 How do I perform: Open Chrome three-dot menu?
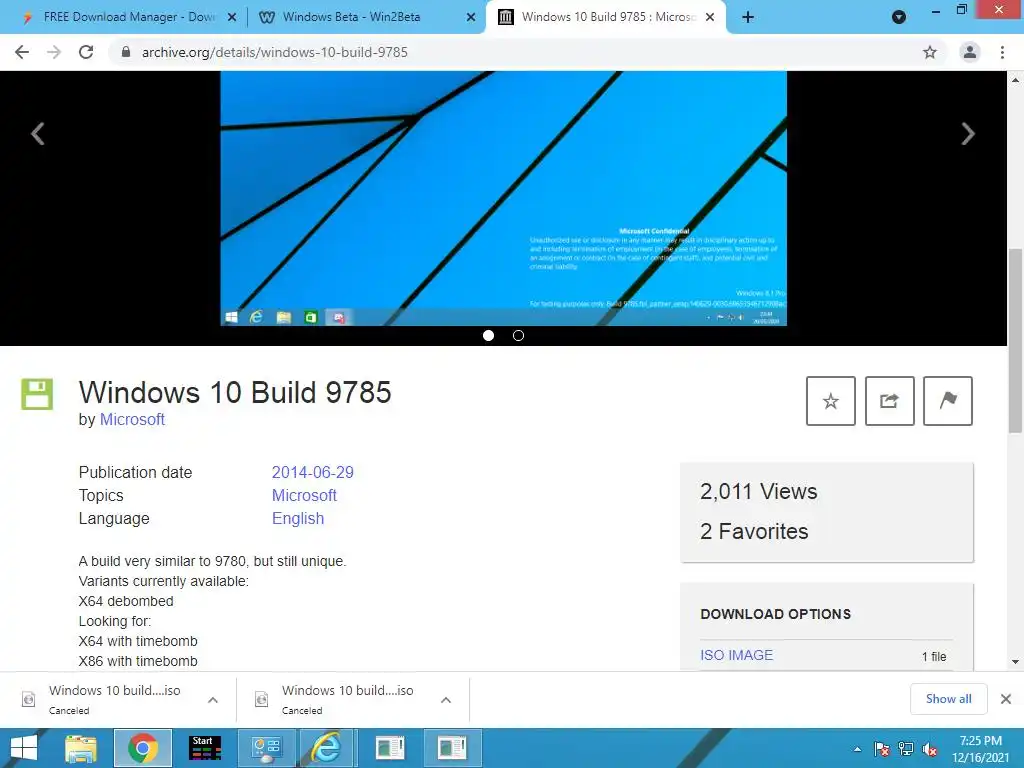pos(1002,52)
